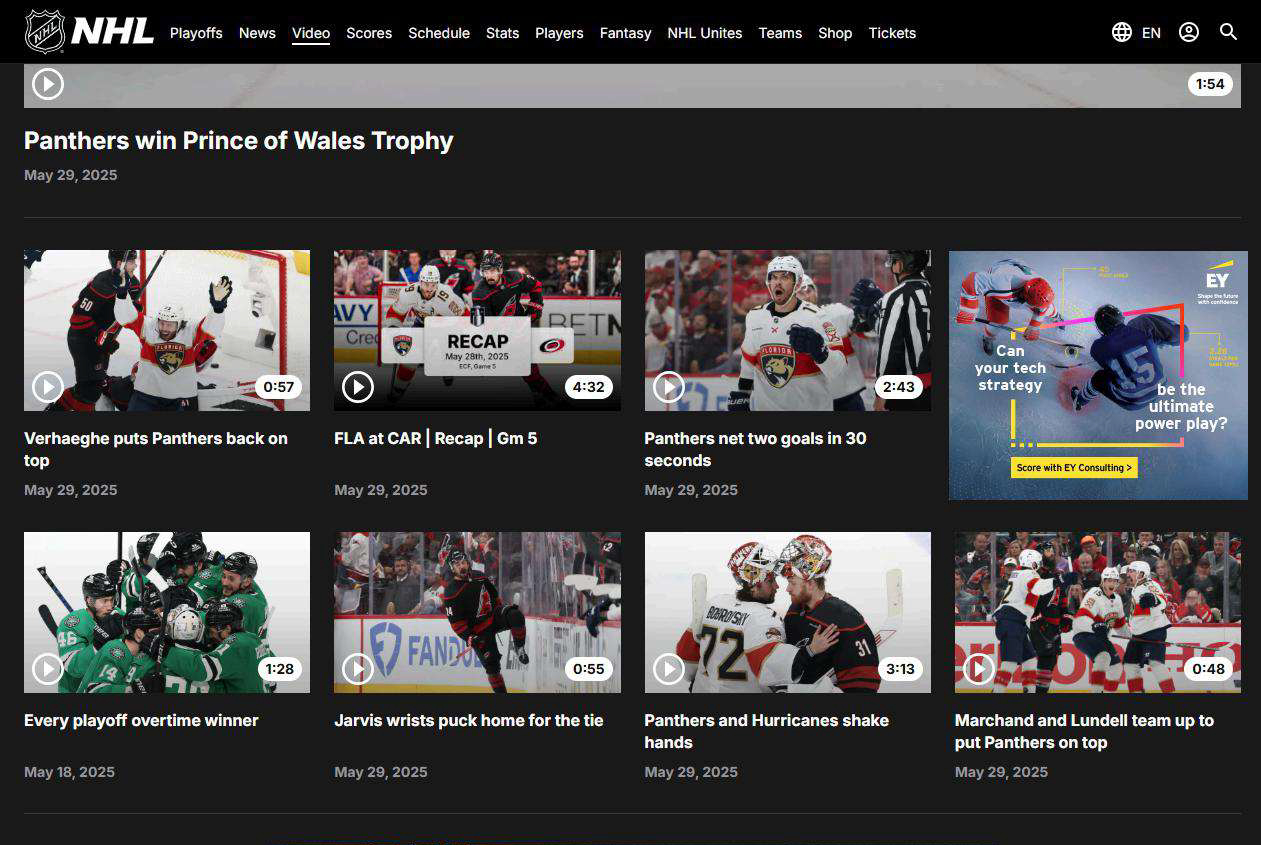Image resolution: width=1261 pixels, height=845 pixels.
Task: Play the Jarvis wrists puck home video
Action: point(358,668)
